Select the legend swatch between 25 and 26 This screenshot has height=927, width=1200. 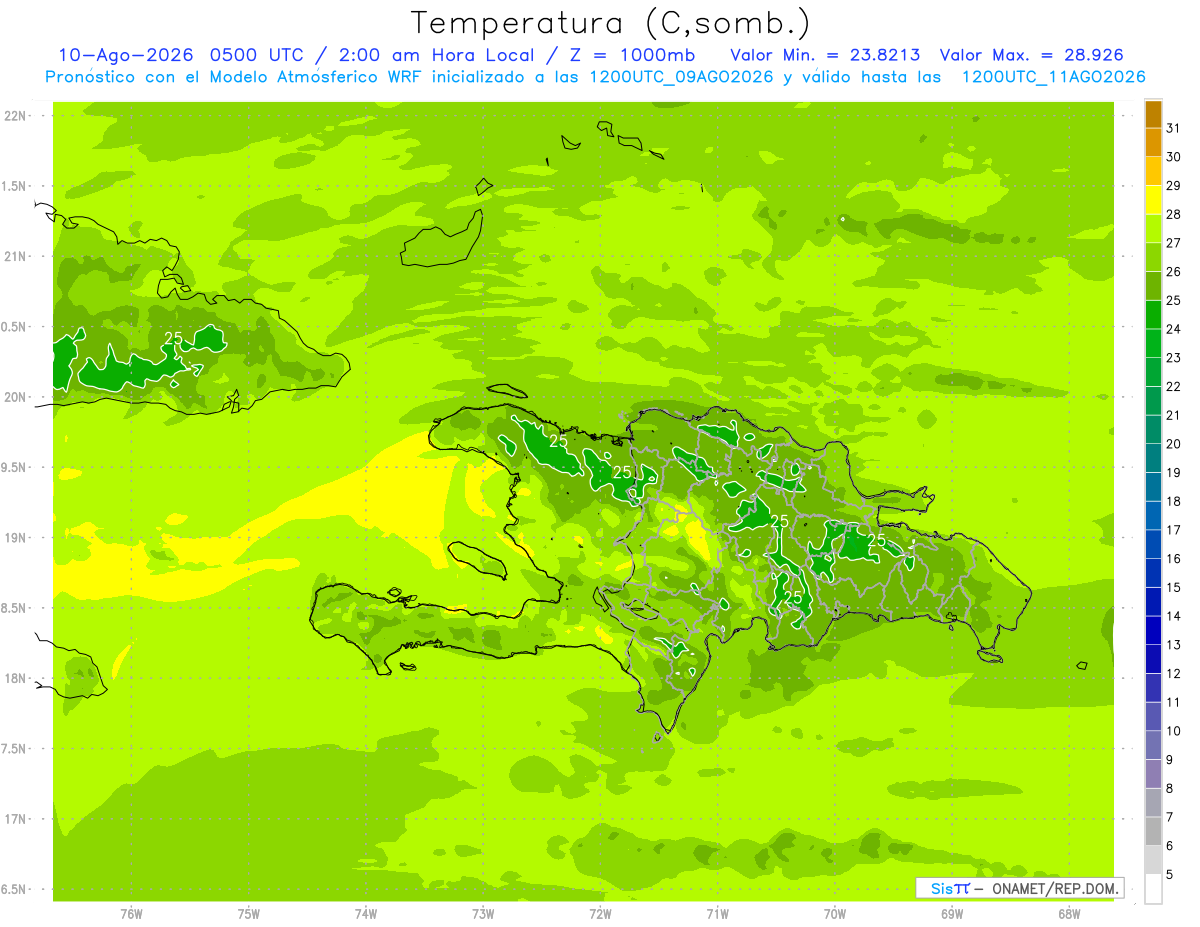(1153, 286)
